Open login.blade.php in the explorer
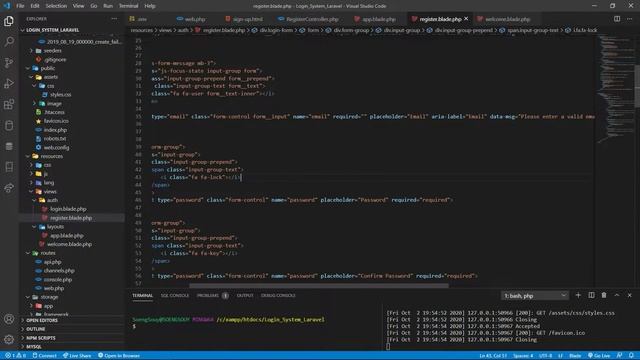The width and height of the screenshot is (640, 360). [x=68, y=209]
